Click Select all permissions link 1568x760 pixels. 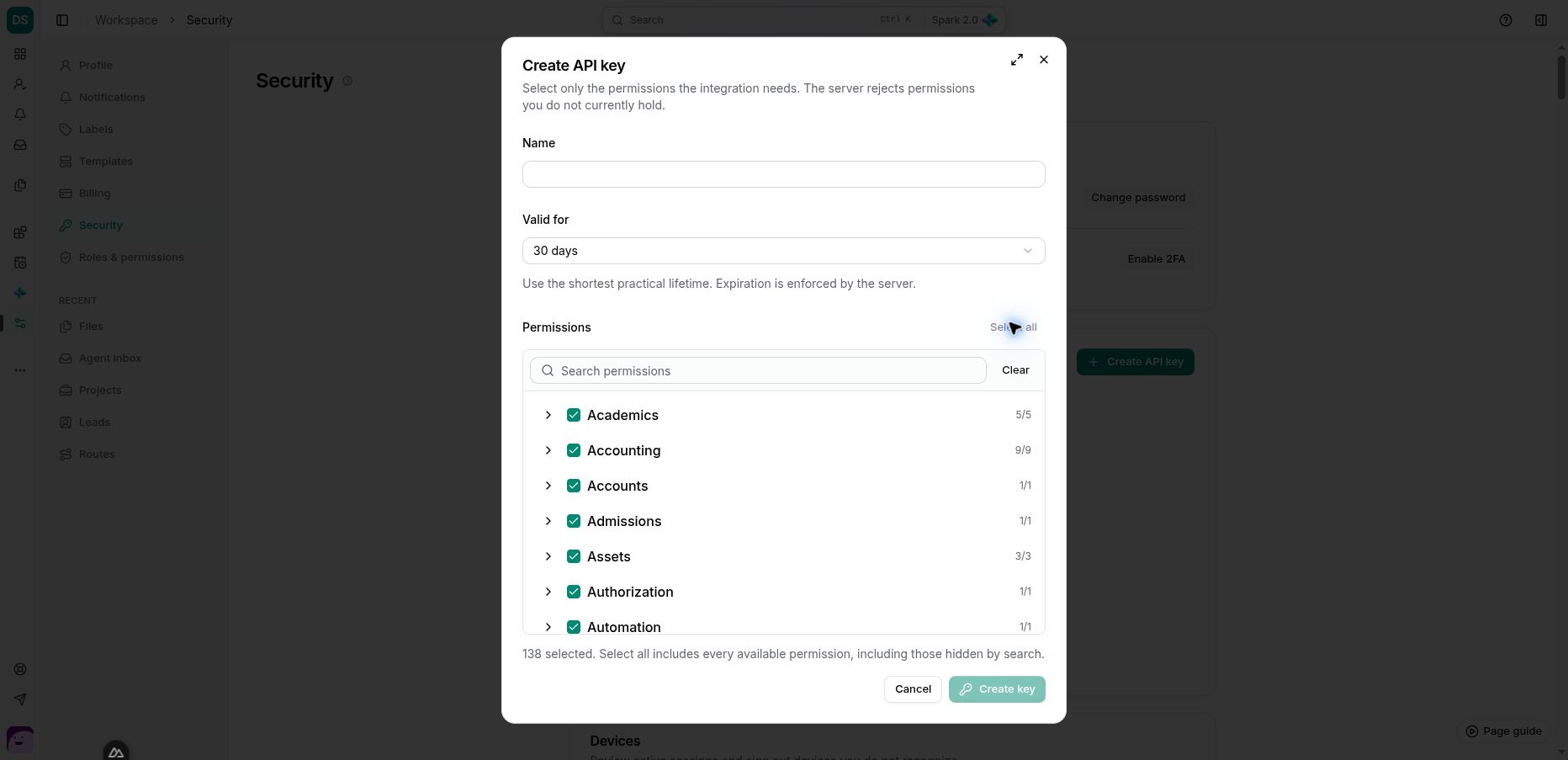(1013, 327)
